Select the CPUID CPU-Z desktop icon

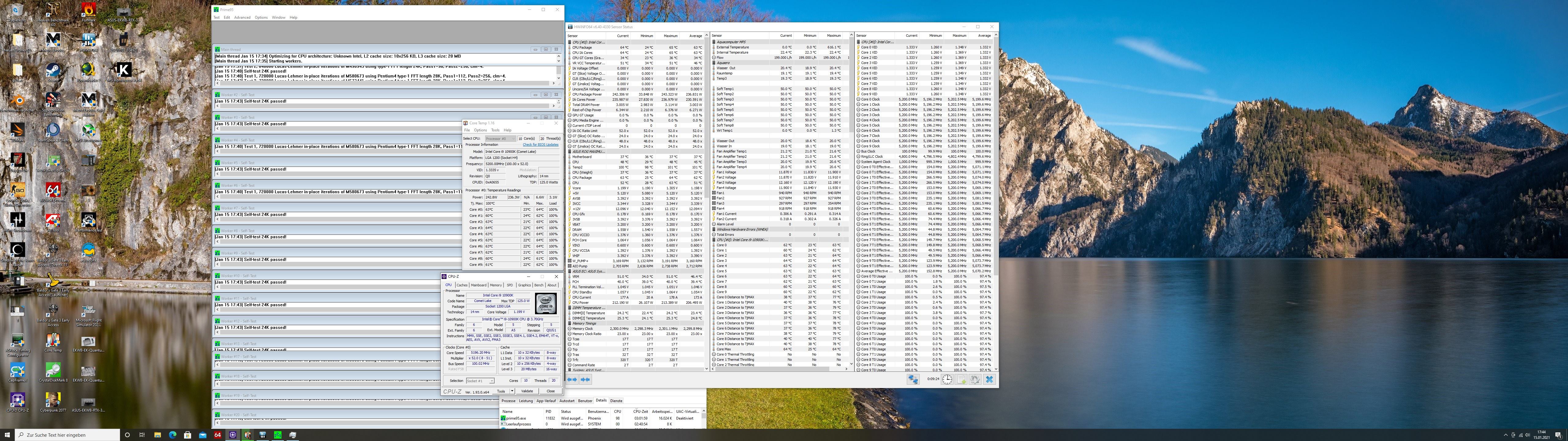18,403
